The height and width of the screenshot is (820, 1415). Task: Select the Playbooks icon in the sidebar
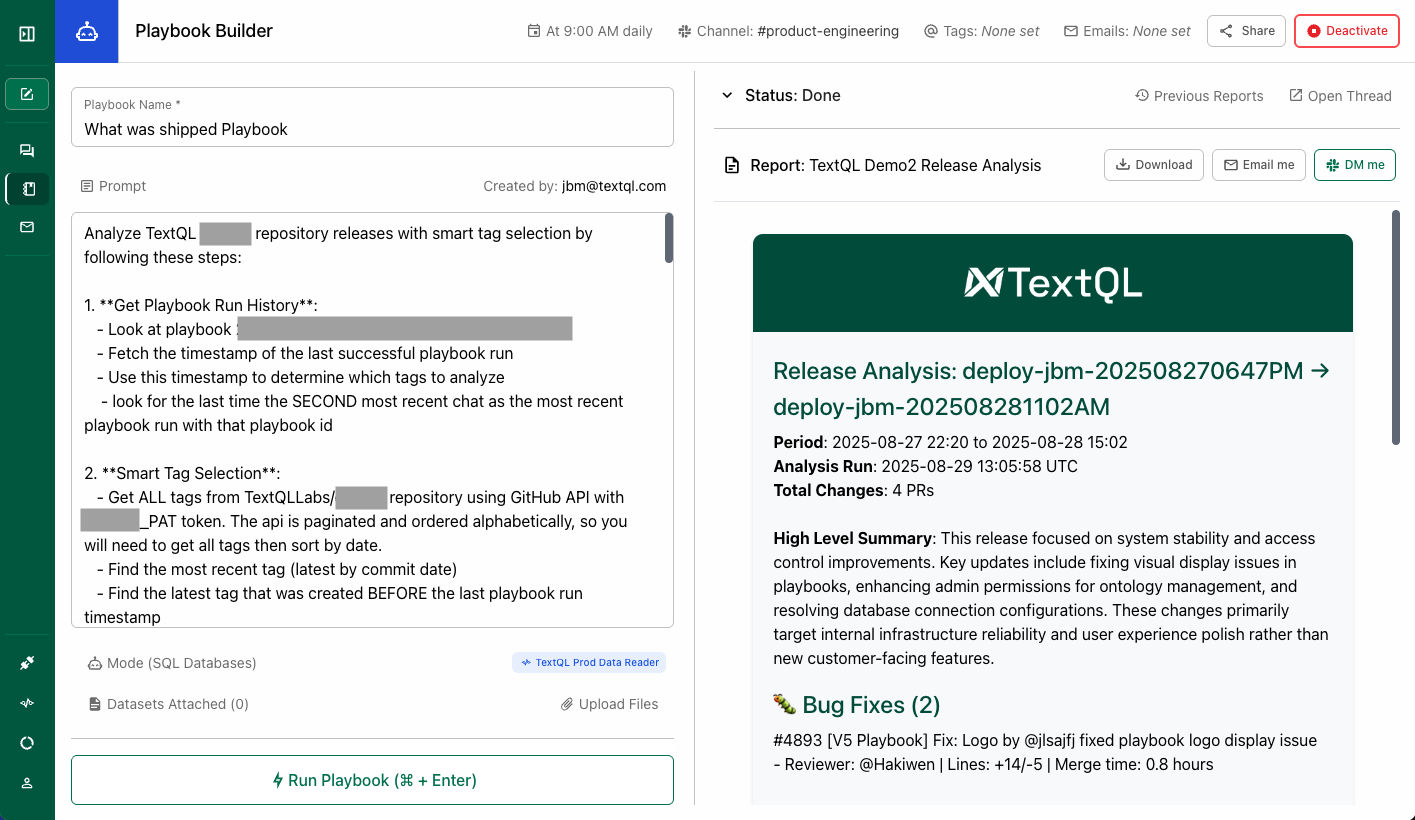(26, 189)
